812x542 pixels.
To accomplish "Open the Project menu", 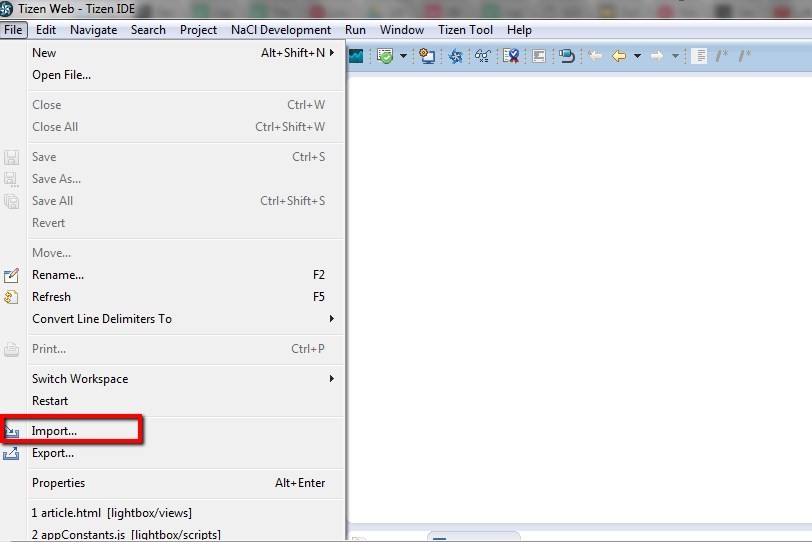I will pos(198,30).
